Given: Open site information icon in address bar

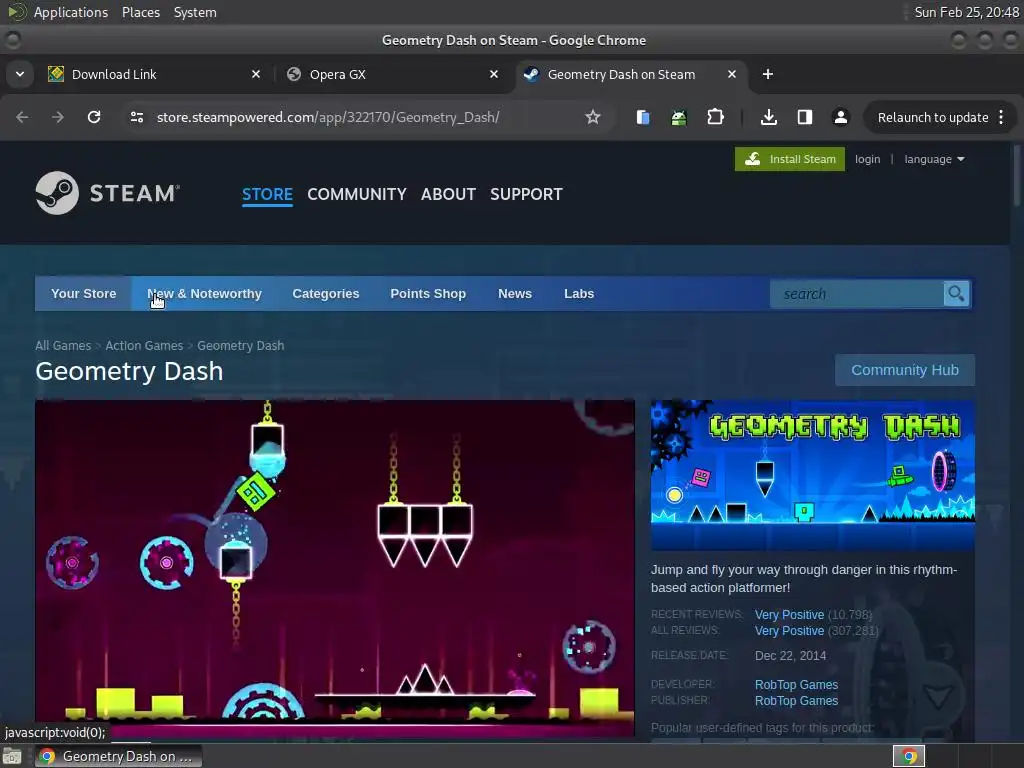Looking at the screenshot, I should coord(136,117).
